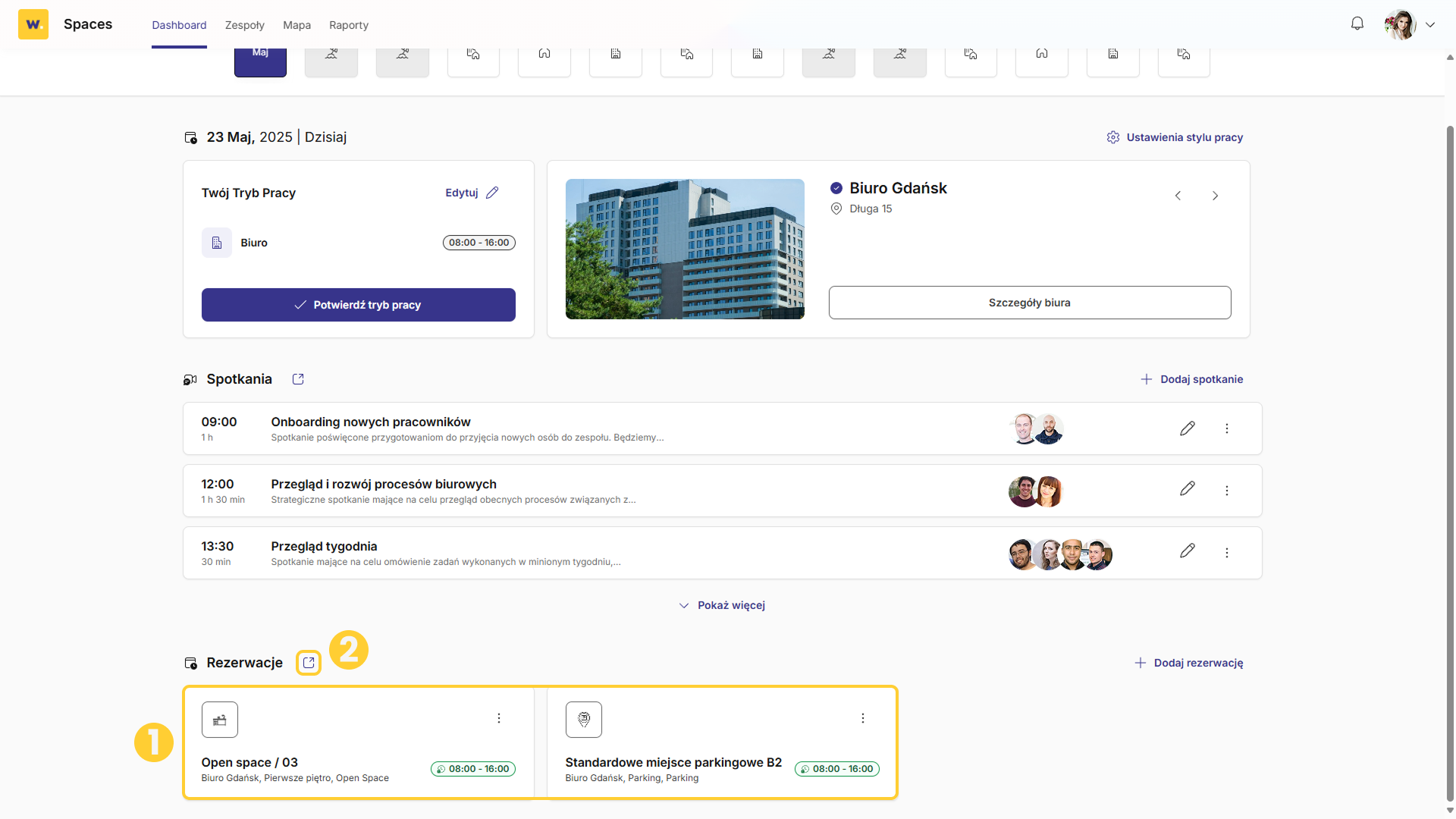Open three-dot menu for 12:00 meeting
1456x819 pixels.
[1227, 491]
